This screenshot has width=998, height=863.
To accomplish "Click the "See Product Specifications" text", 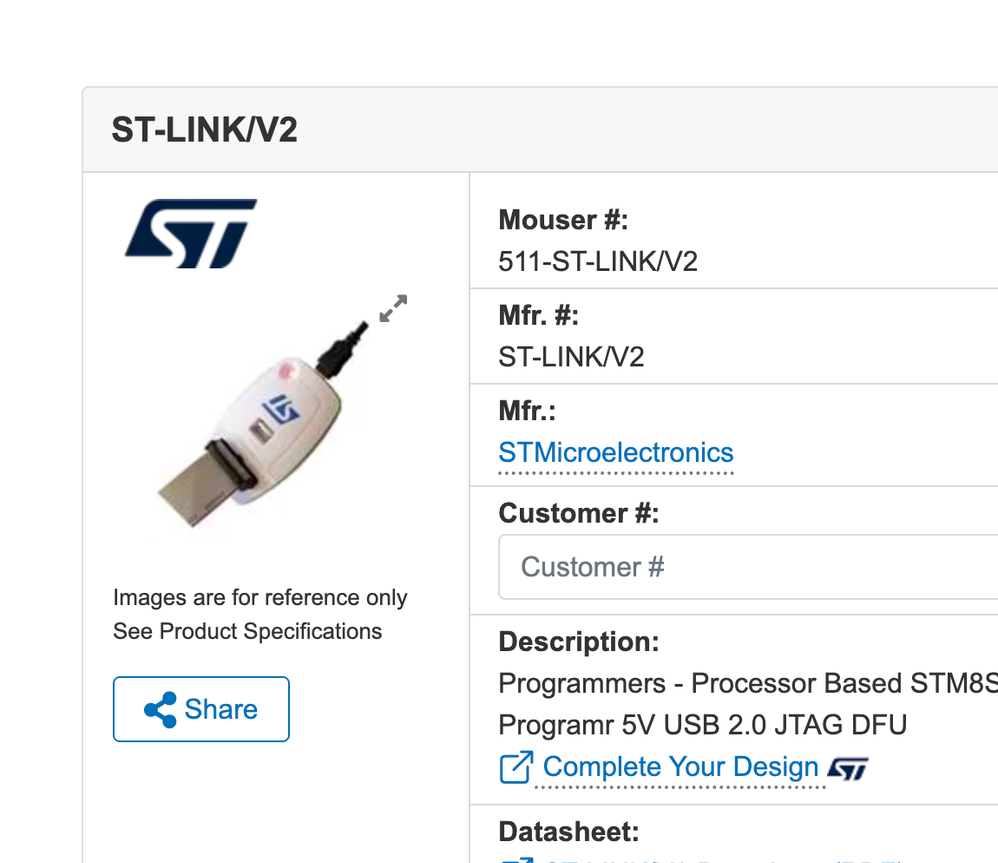I will click(x=248, y=631).
